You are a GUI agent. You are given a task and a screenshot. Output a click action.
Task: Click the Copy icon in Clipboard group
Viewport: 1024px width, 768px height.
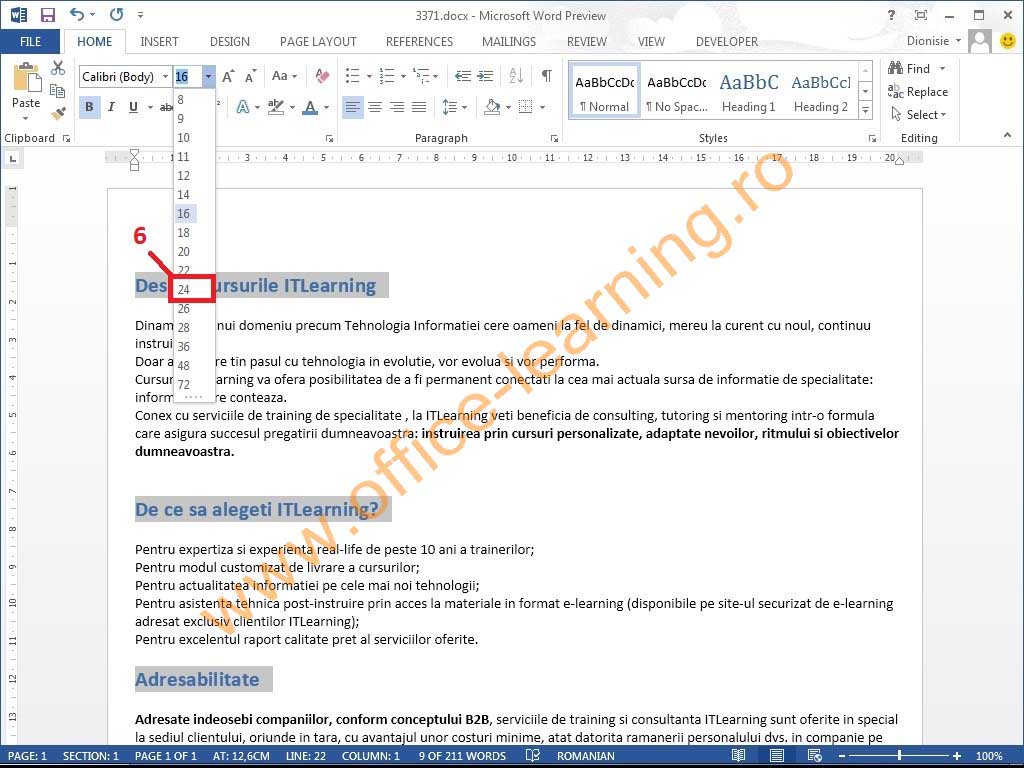click(57, 91)
